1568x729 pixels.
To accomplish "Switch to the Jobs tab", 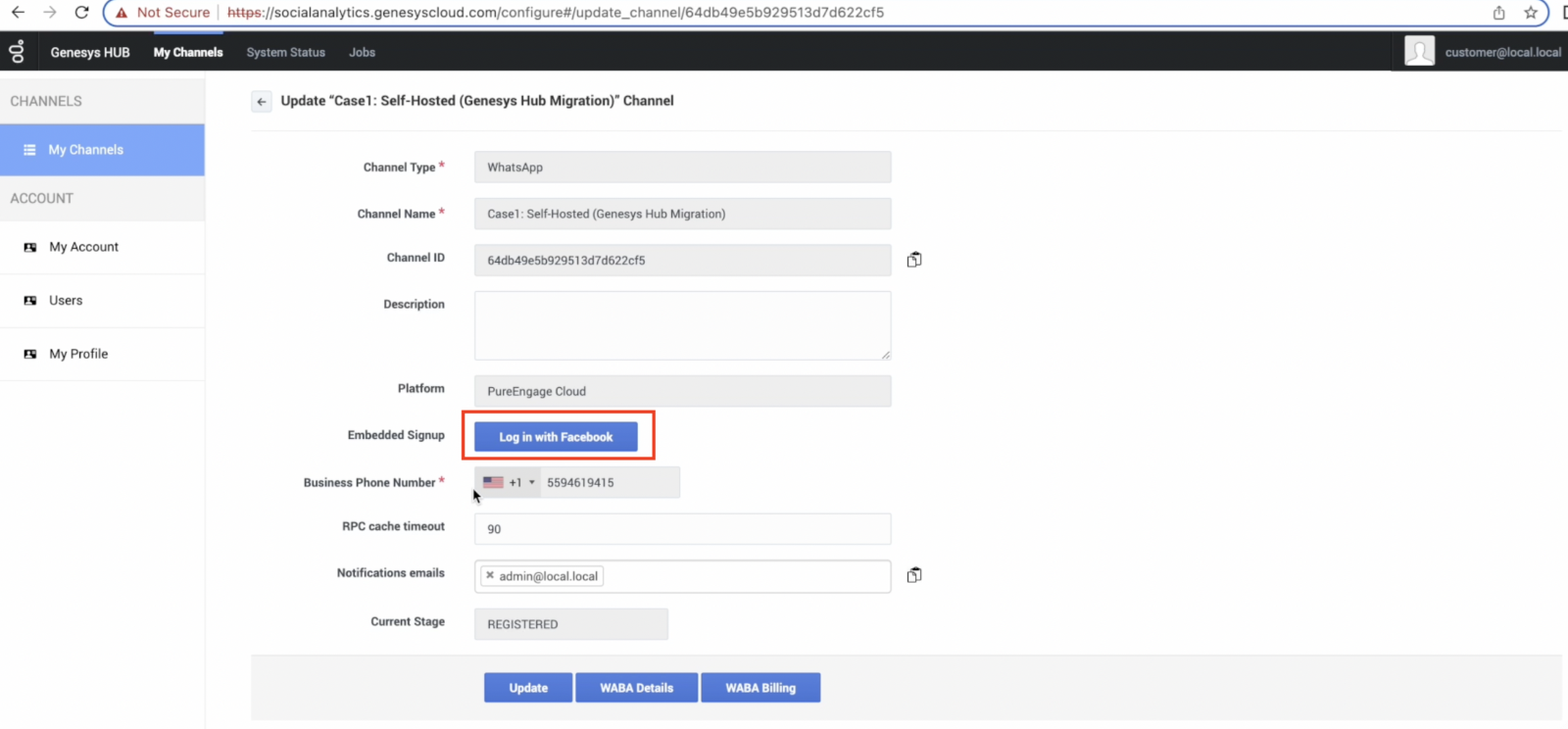I will (362, 52).
